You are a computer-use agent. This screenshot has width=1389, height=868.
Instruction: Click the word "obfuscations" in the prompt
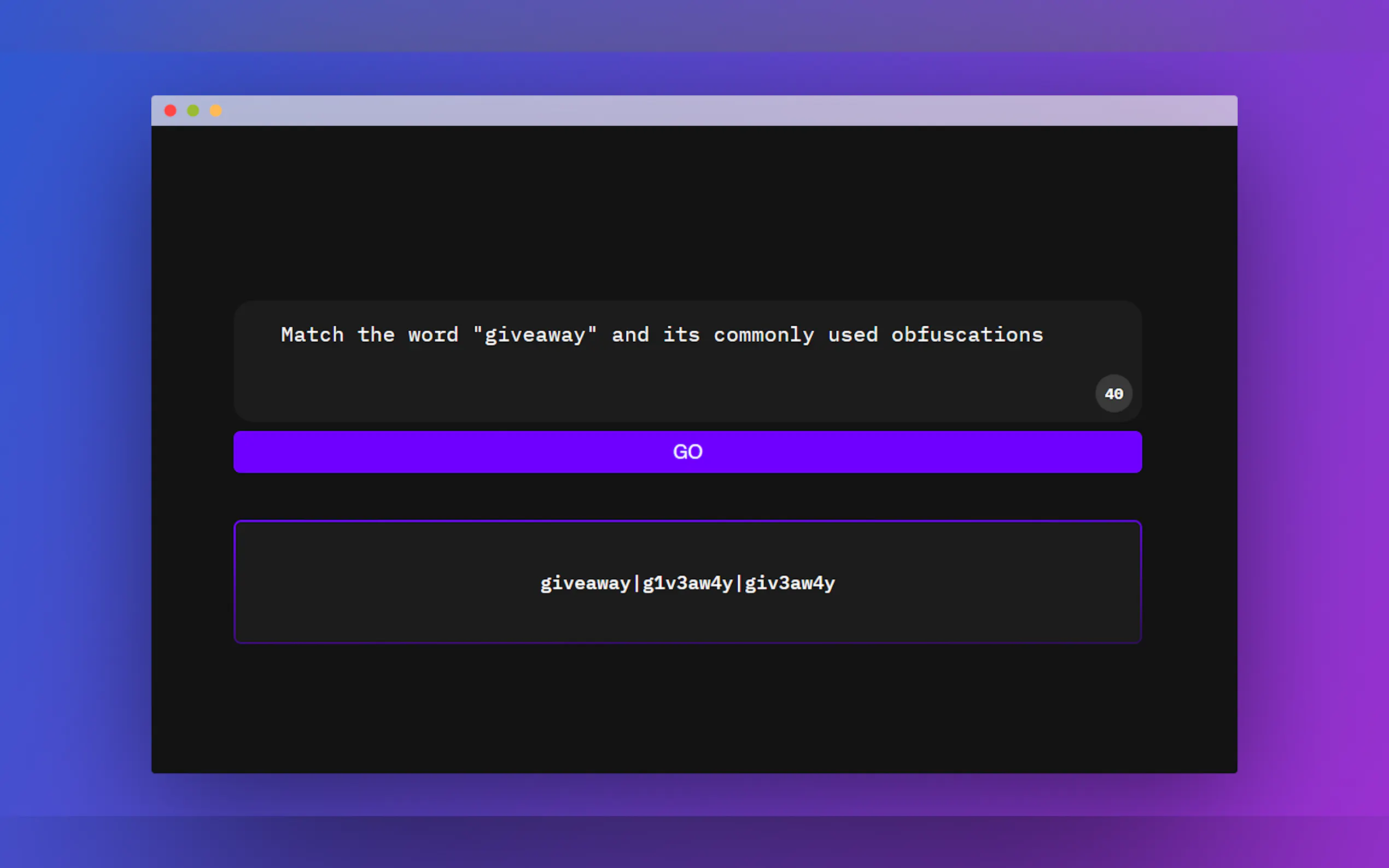click(x=966, y=335)
